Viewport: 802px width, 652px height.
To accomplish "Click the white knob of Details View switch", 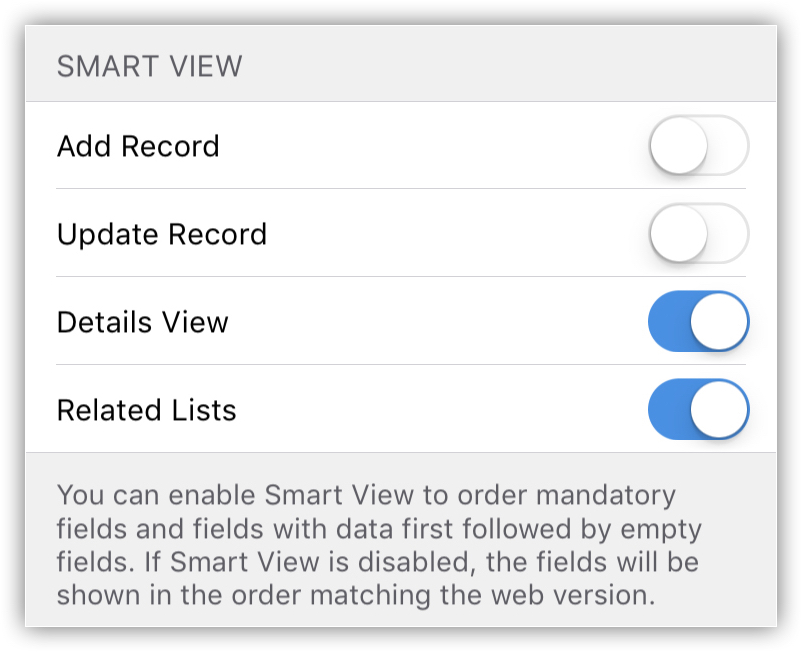I will tap(719, 322).
